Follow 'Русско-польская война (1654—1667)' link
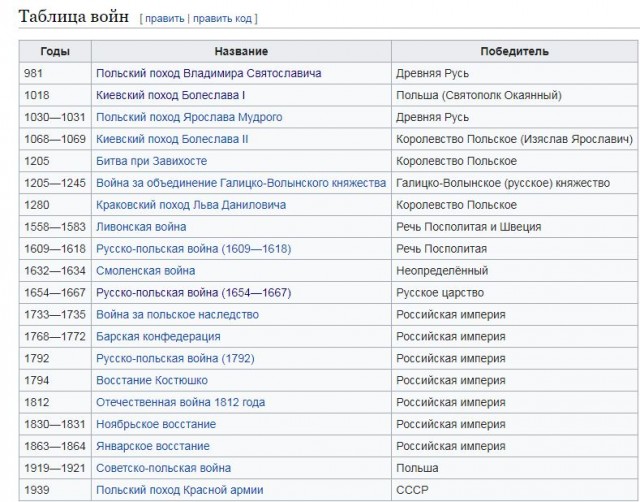Image resolution: width=640 pixels, height=502 pixels. coord(193,293)
